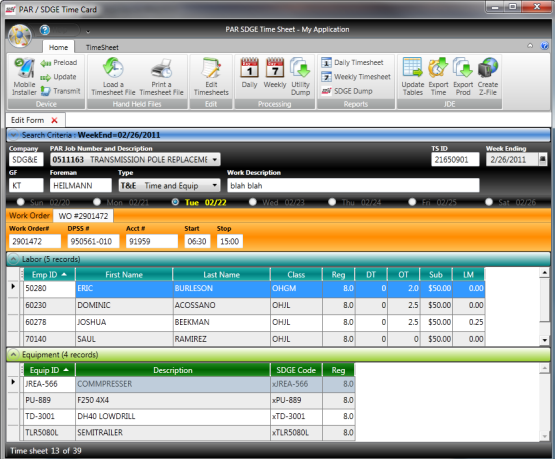Viewport: 555px width, 459px height.
Task: Click the Stop time field 15:00
Action: 230,241
